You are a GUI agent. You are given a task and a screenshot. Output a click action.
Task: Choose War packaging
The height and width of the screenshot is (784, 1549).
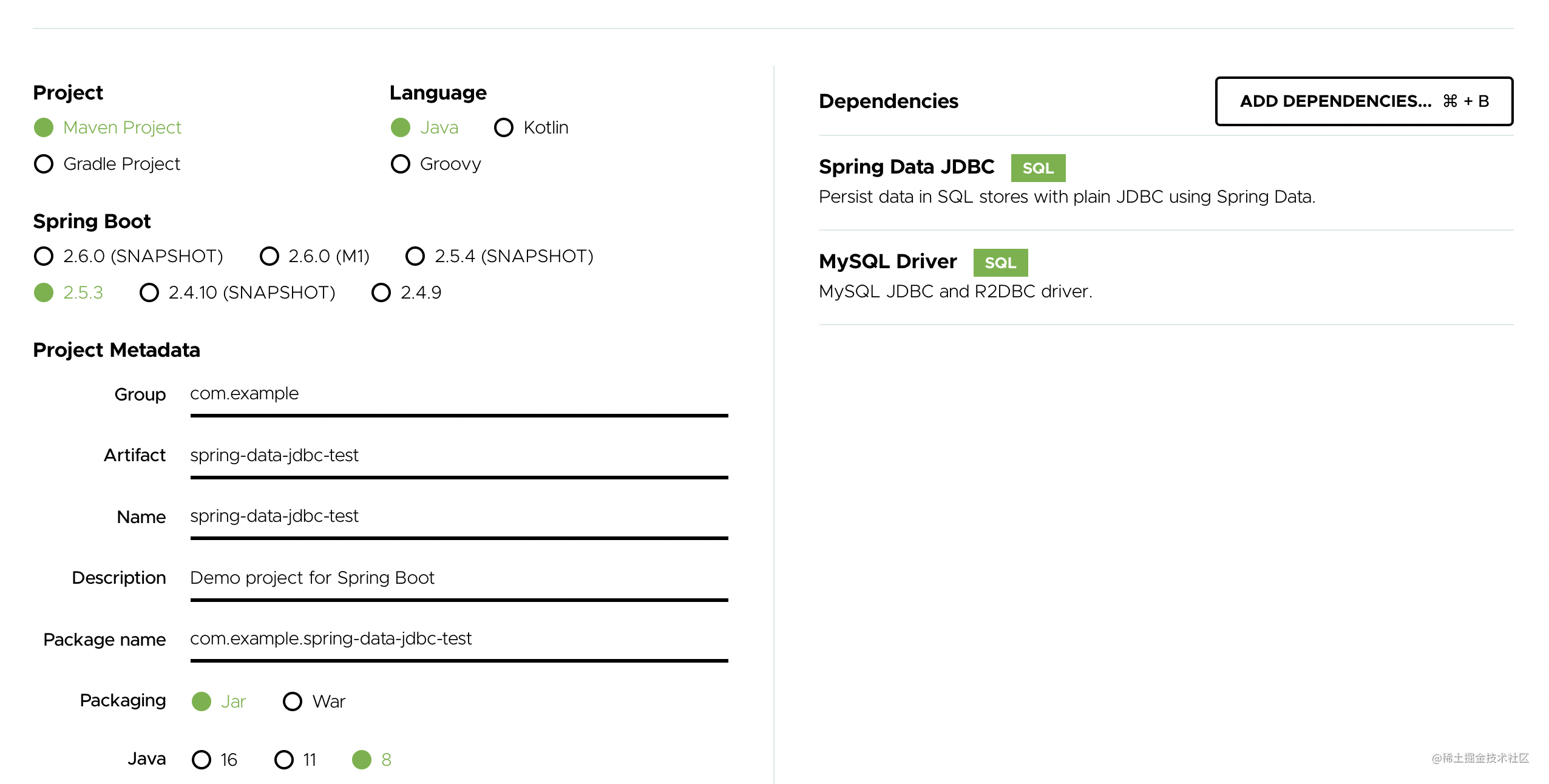point(293,701)
